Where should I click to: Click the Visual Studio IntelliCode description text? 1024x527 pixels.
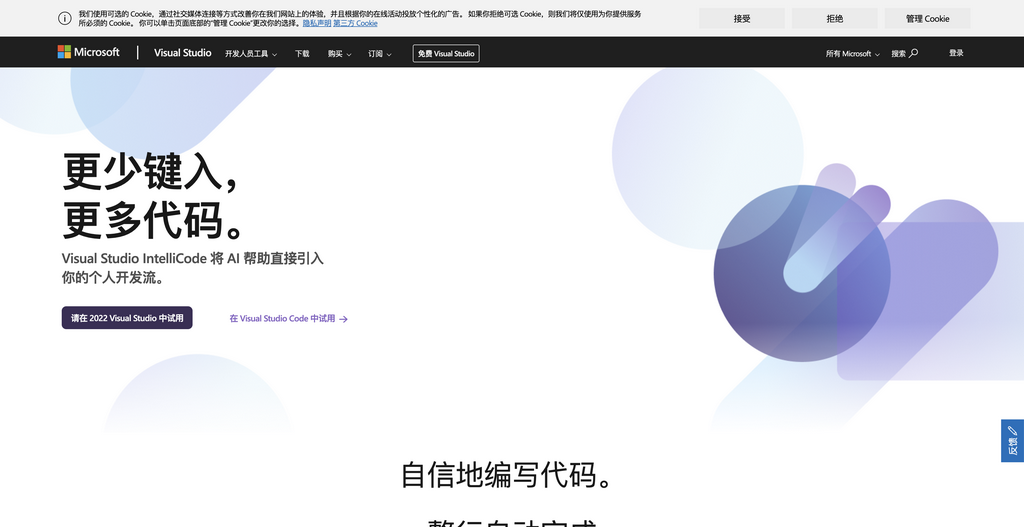click(193, 268)
